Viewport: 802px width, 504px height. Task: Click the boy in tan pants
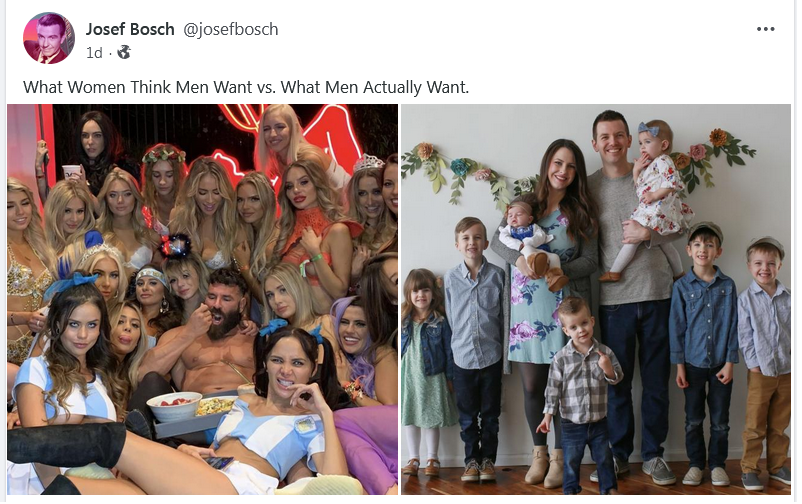click(x=764, y=361)
